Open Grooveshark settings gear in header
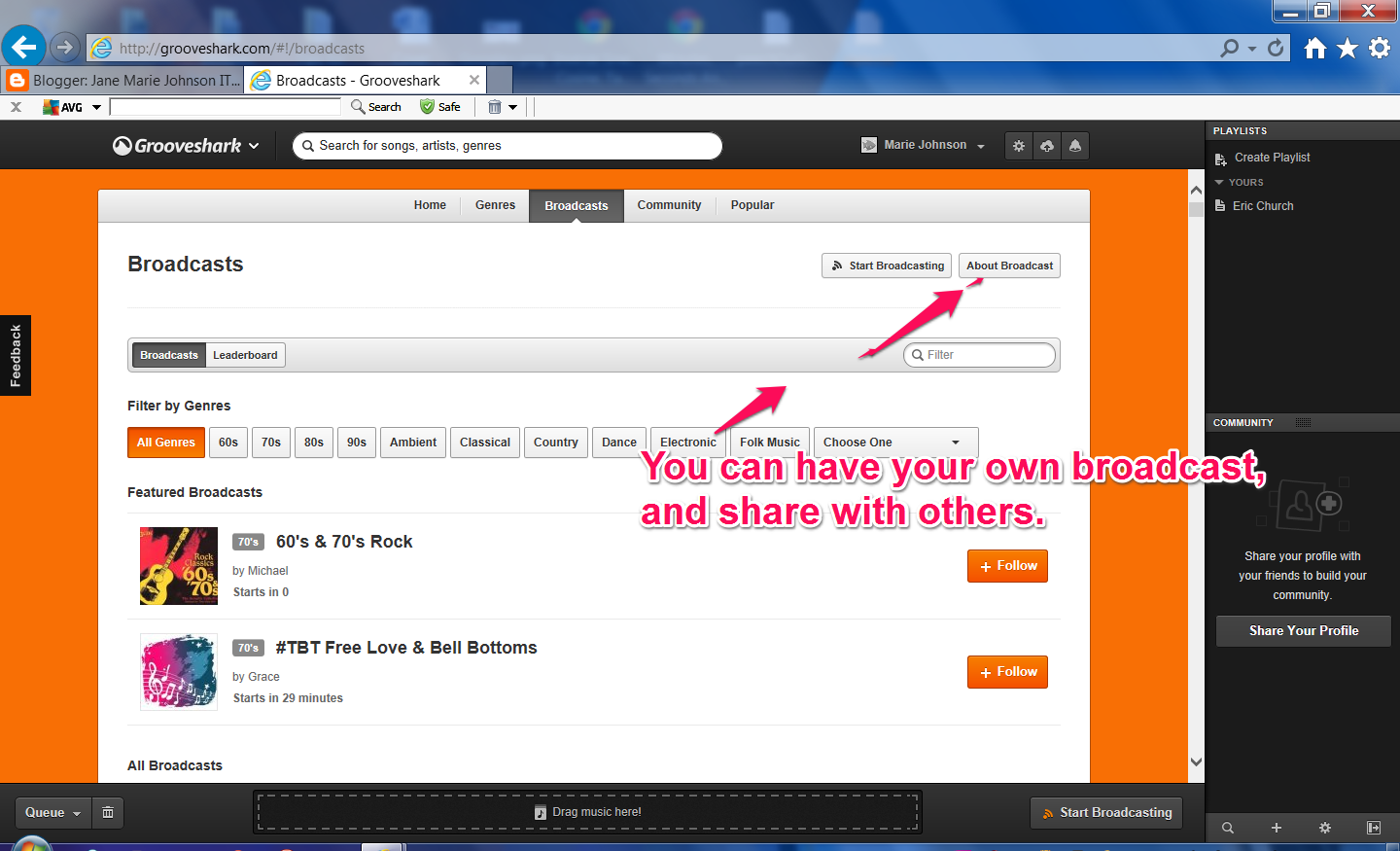The image size is (1400, 851). click(1019, 146)
